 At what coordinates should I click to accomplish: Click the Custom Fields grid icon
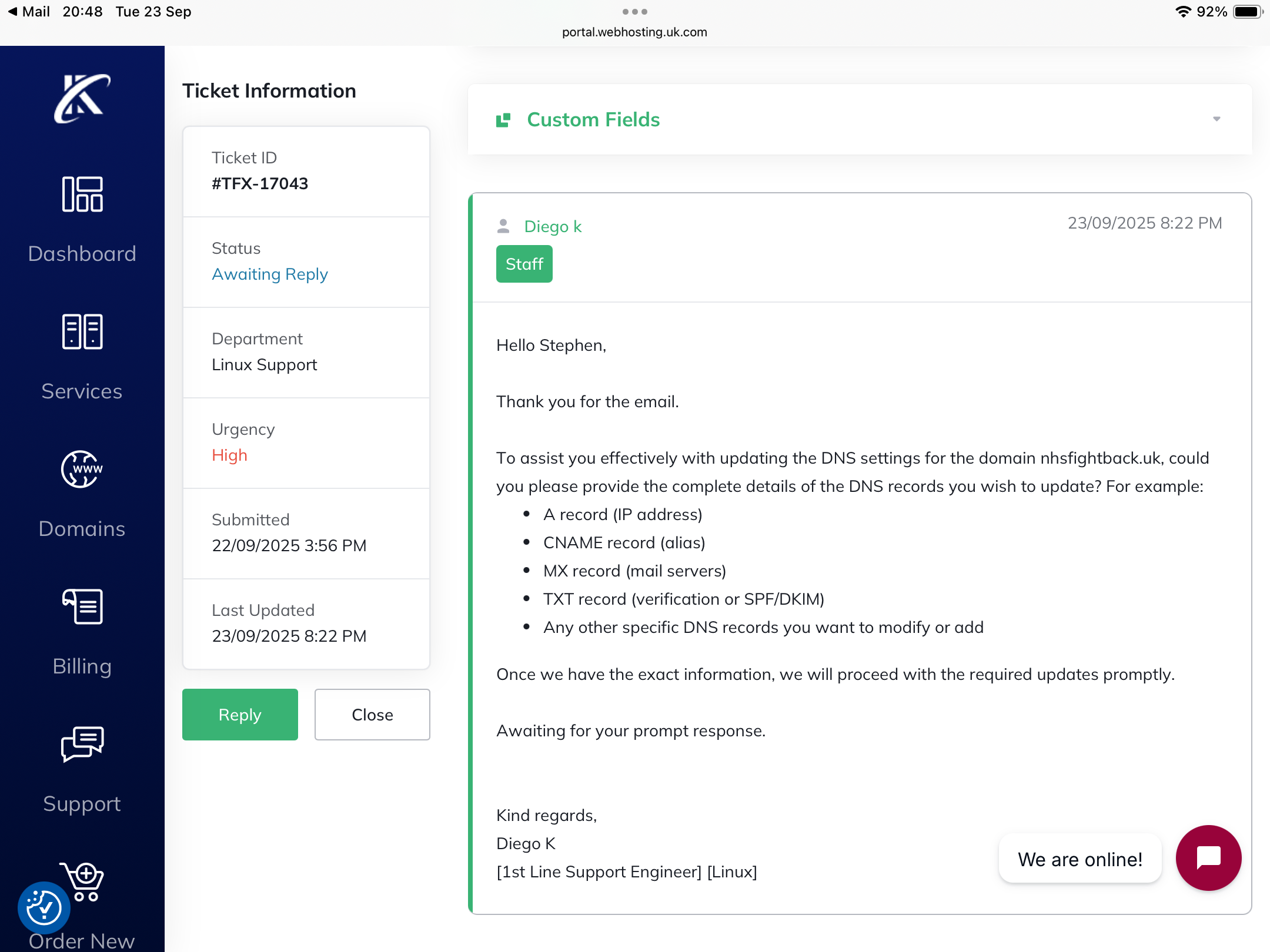[x=503, y=120]
